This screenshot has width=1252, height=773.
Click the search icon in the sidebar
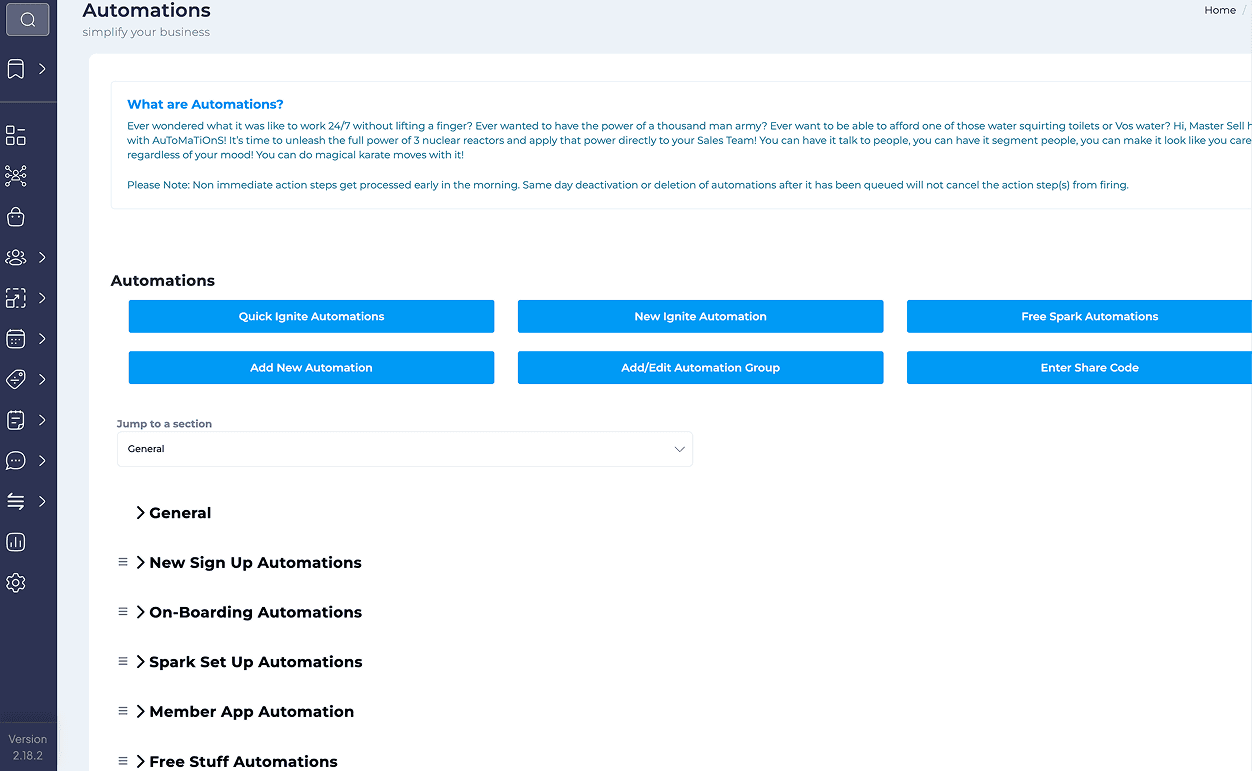click(28, 19)
